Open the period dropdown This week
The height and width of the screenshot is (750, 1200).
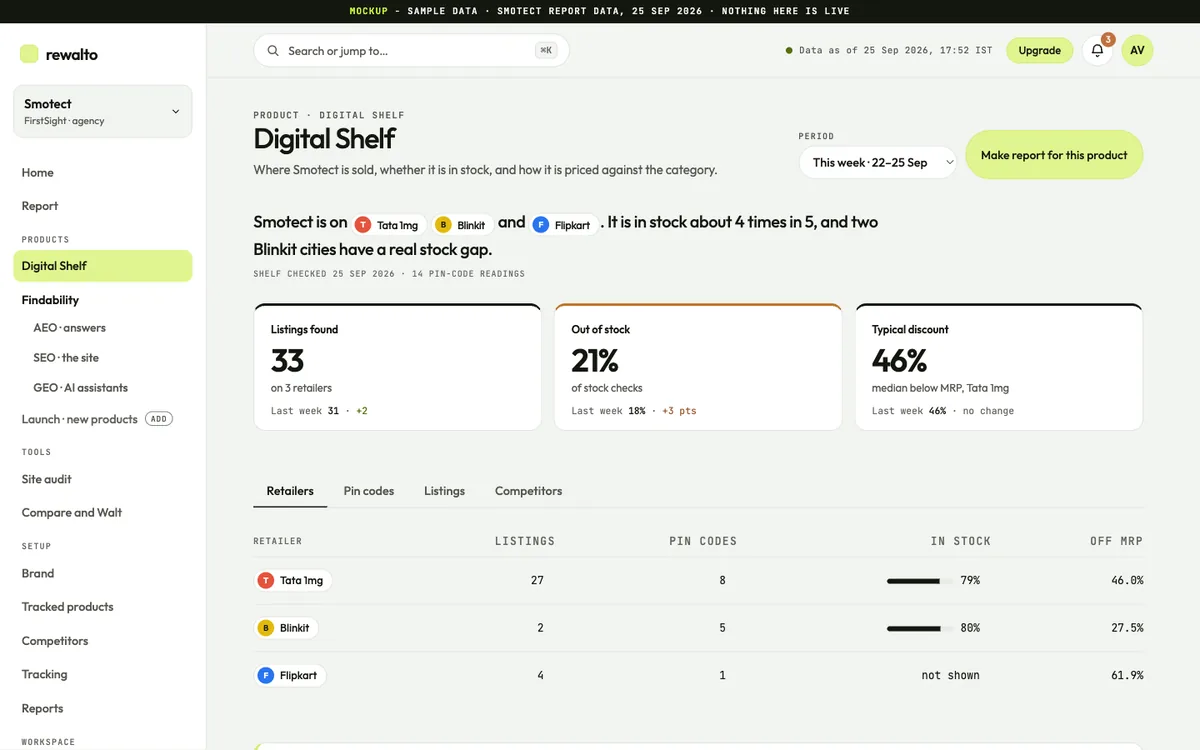point(877,162)
